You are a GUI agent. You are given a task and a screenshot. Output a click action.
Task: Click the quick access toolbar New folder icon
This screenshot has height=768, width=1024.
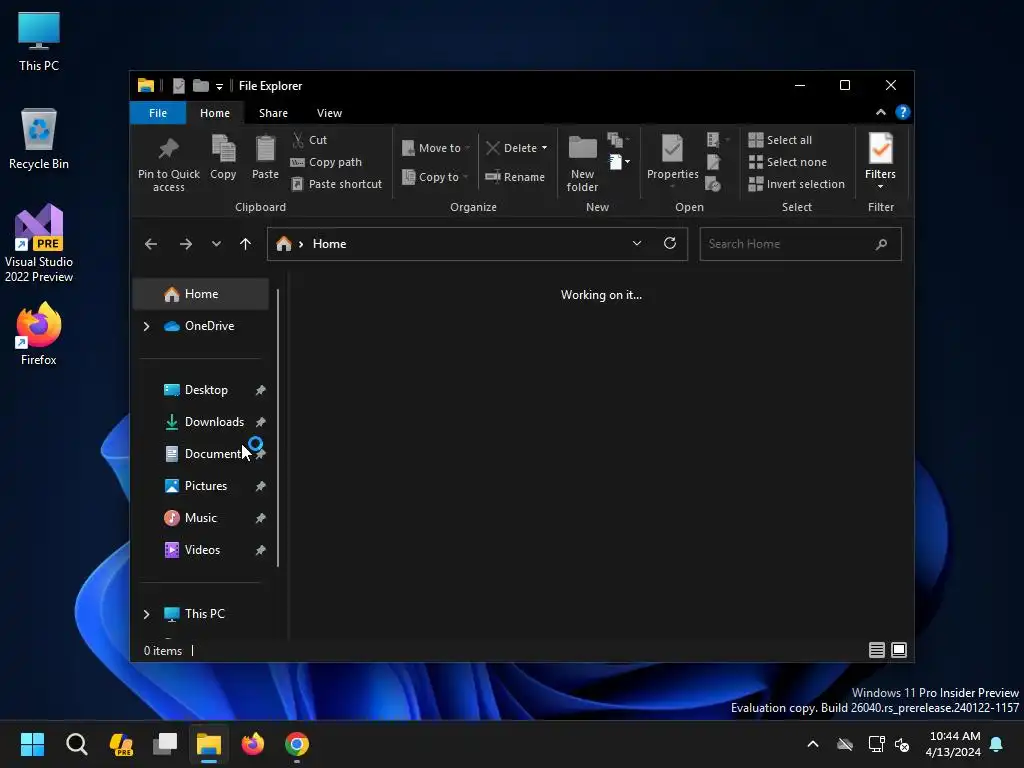(x=200, y=86)
